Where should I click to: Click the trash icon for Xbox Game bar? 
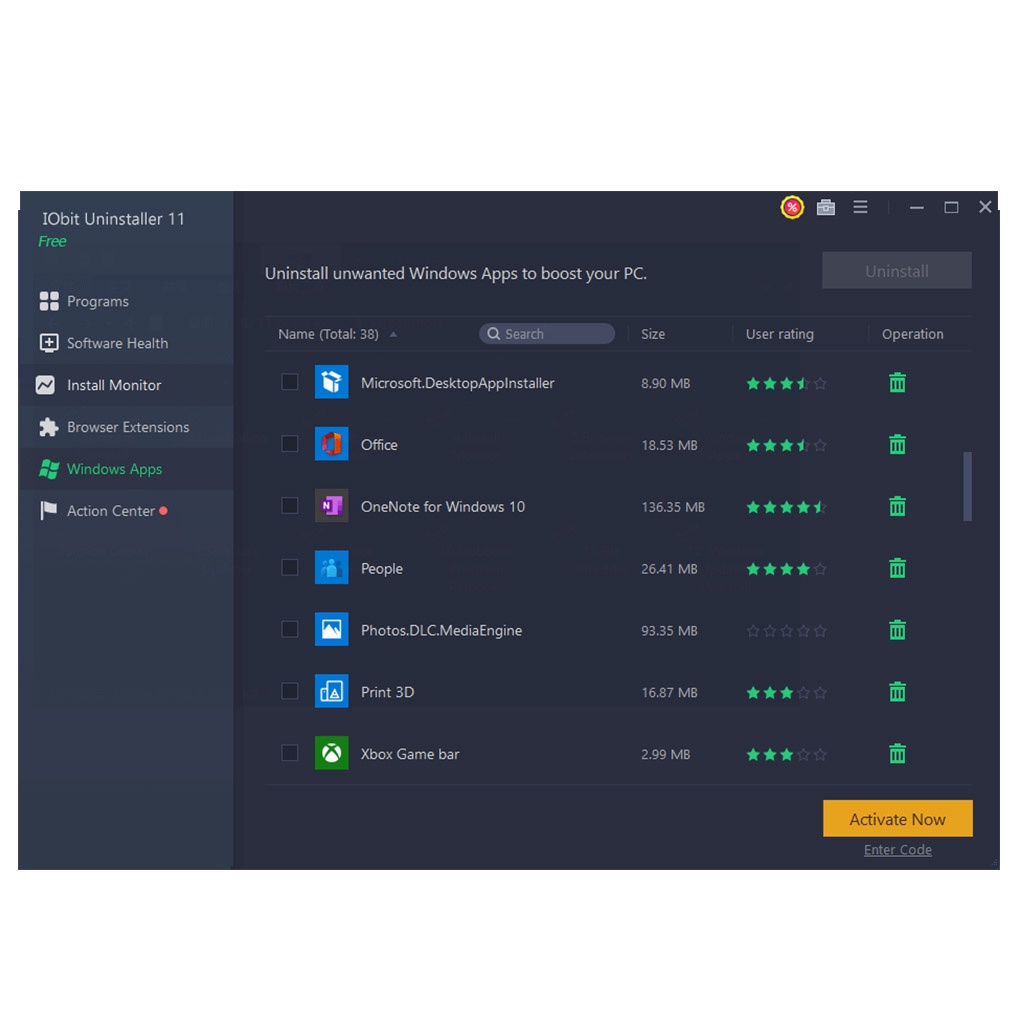[x=897, y=754]
